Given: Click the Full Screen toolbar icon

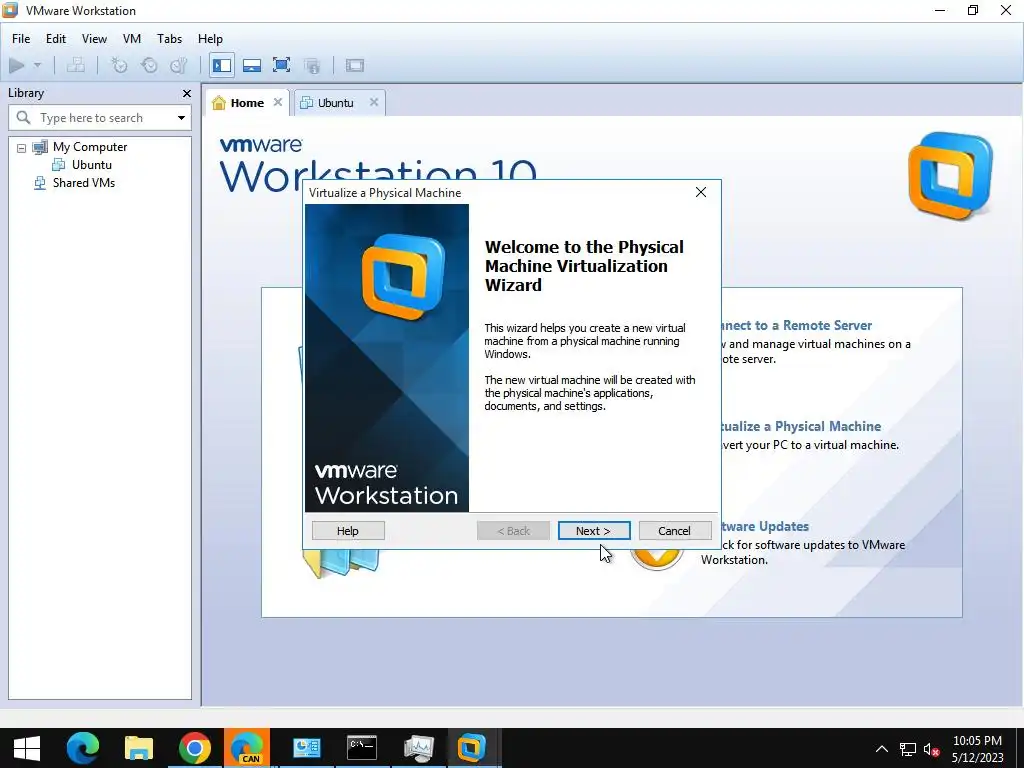Looking at the screenshot, I should click(x=281, y=65).
